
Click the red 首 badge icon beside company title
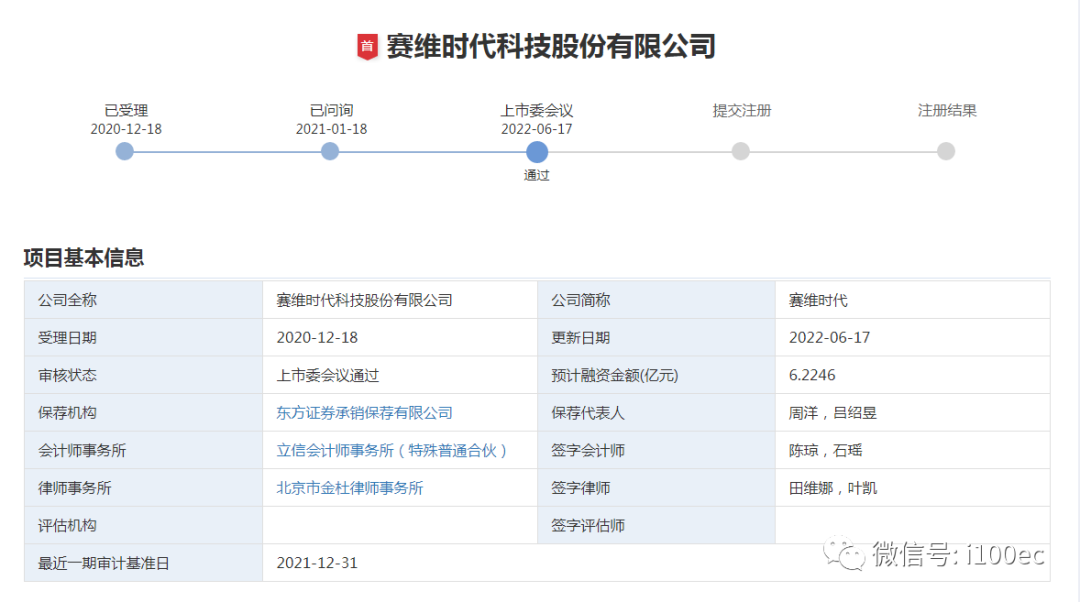coord(367,47)
